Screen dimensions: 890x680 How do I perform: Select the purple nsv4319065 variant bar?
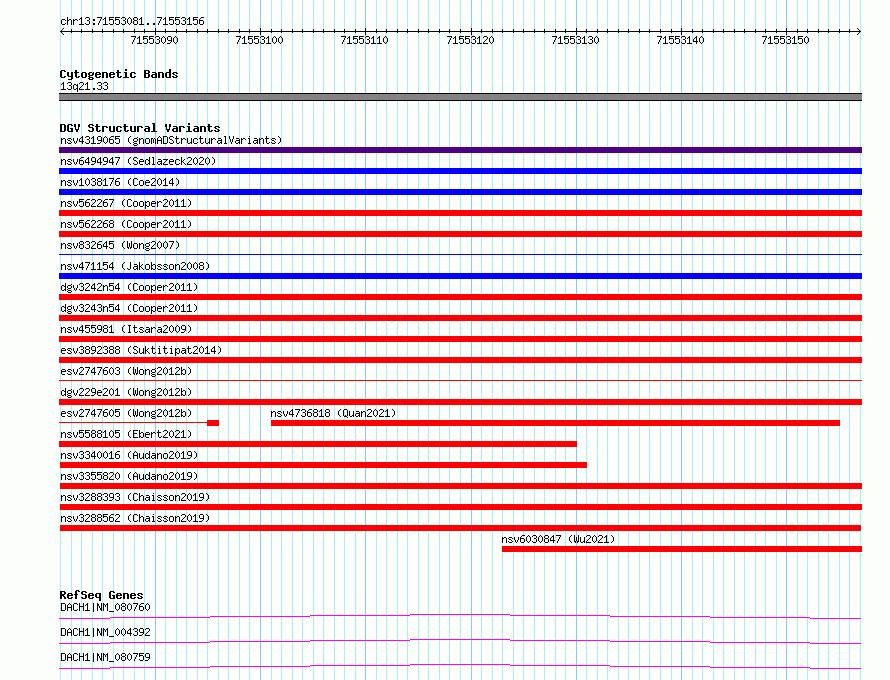[x=460, y=150]
